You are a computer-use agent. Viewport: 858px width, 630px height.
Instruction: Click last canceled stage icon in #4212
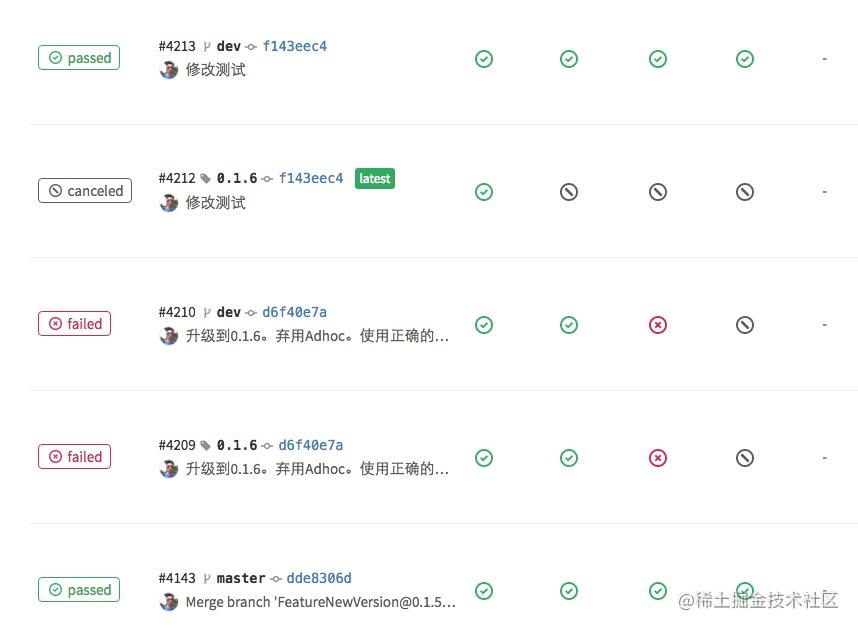click(745, 192)
